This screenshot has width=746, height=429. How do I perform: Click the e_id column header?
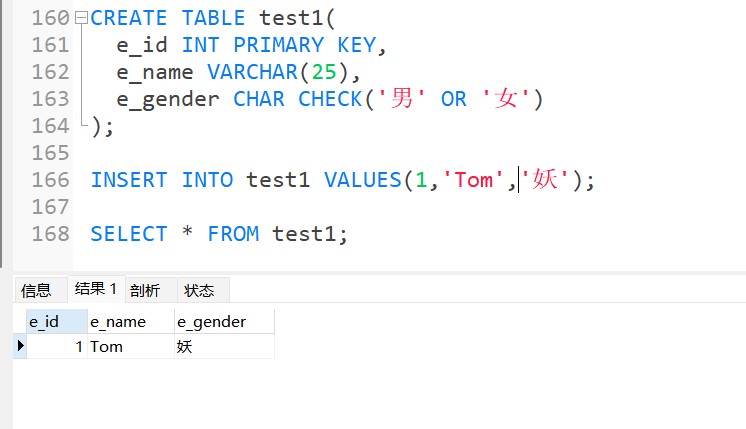tap(57, 322)
